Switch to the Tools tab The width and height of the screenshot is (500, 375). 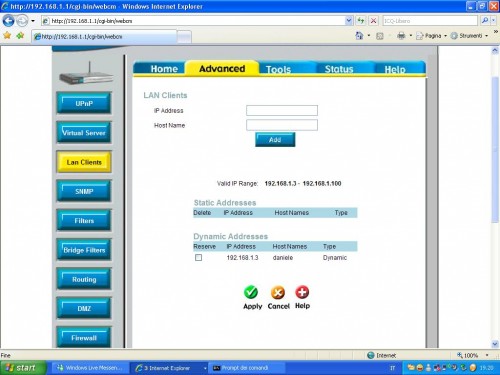(278, 69)
